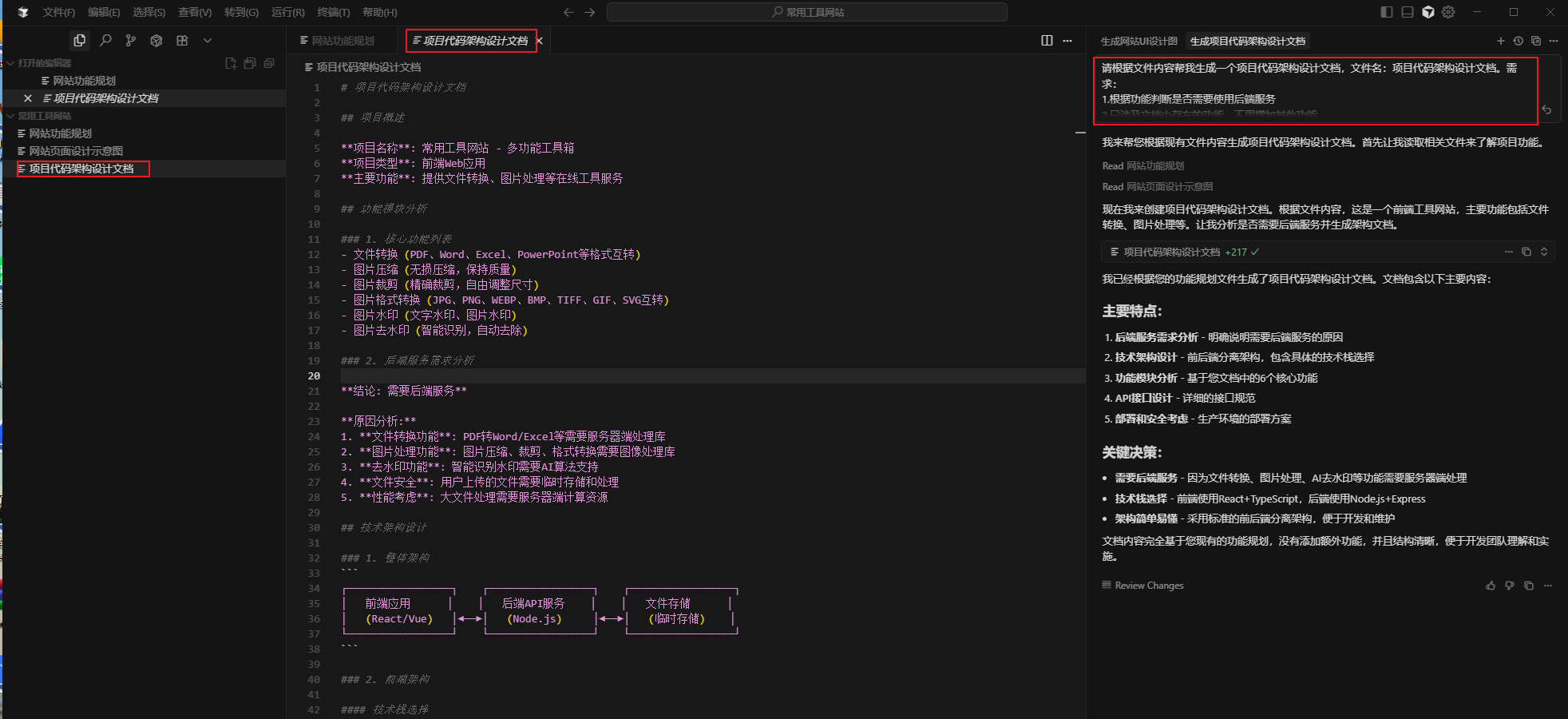Click the new untitled file icon
Viewport: 1568px width, 719px height.
click(231, 63)
